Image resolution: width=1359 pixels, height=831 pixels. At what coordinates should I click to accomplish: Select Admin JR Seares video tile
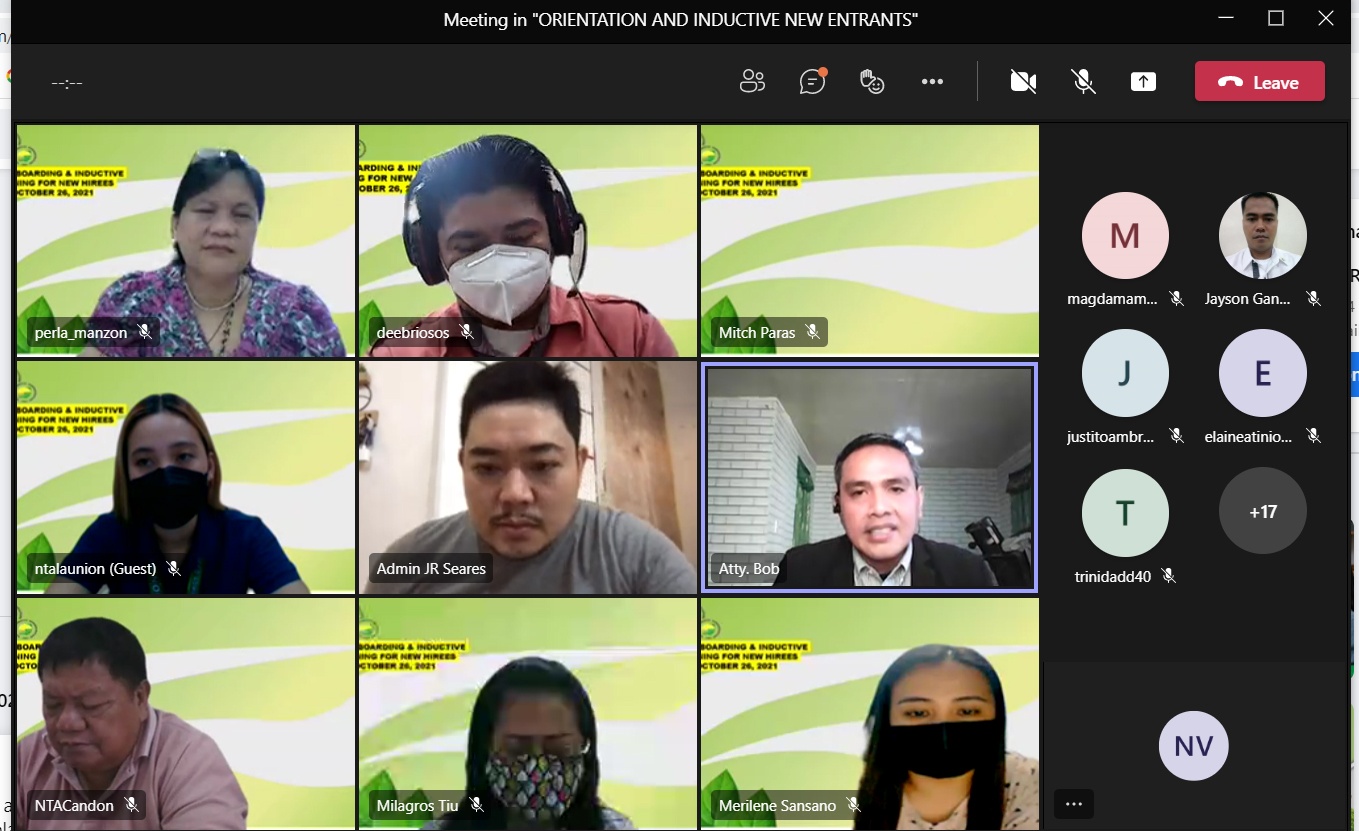pos(528,477)
